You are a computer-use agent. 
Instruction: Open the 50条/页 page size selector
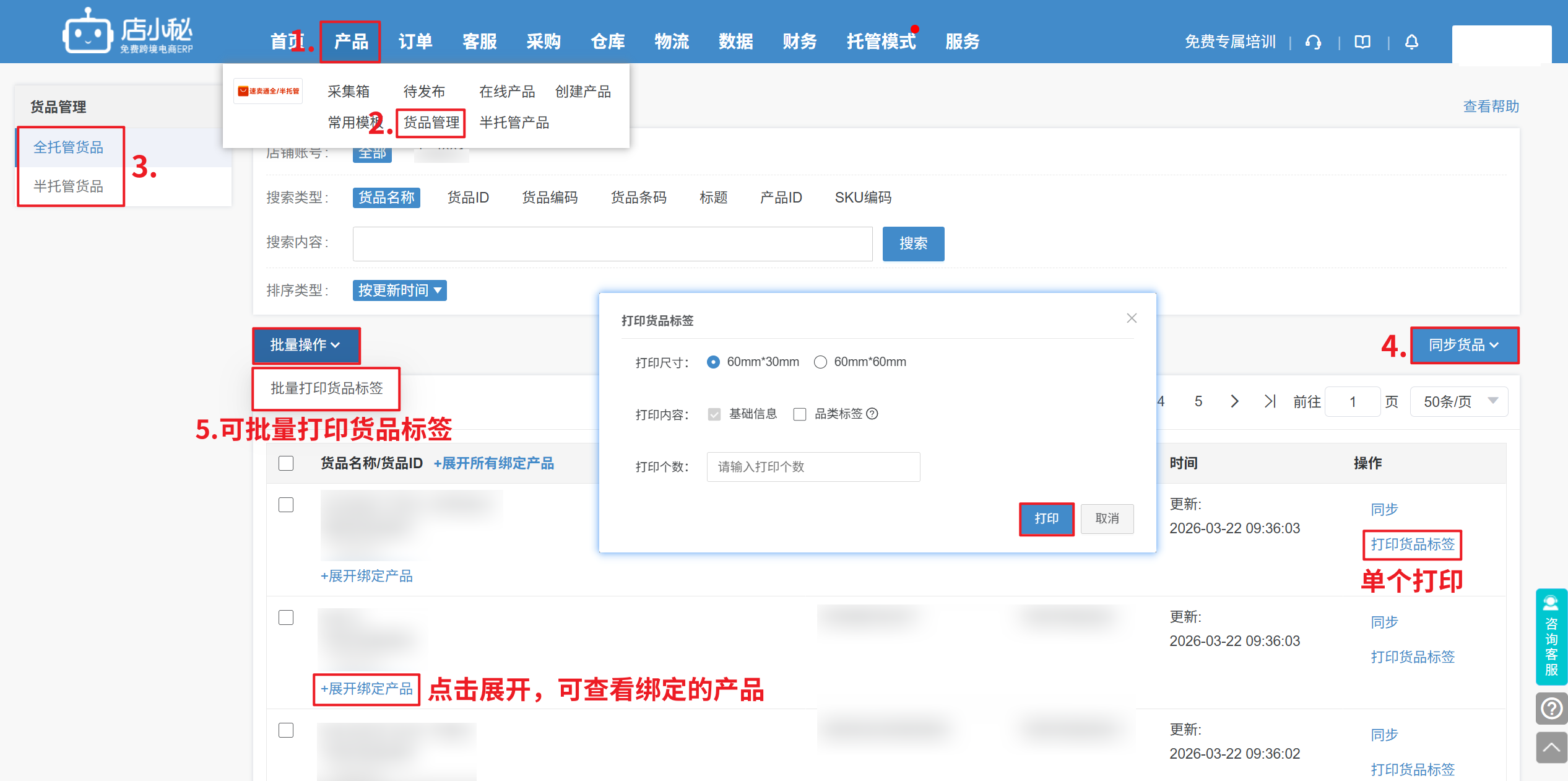[x=1458, y=402]
